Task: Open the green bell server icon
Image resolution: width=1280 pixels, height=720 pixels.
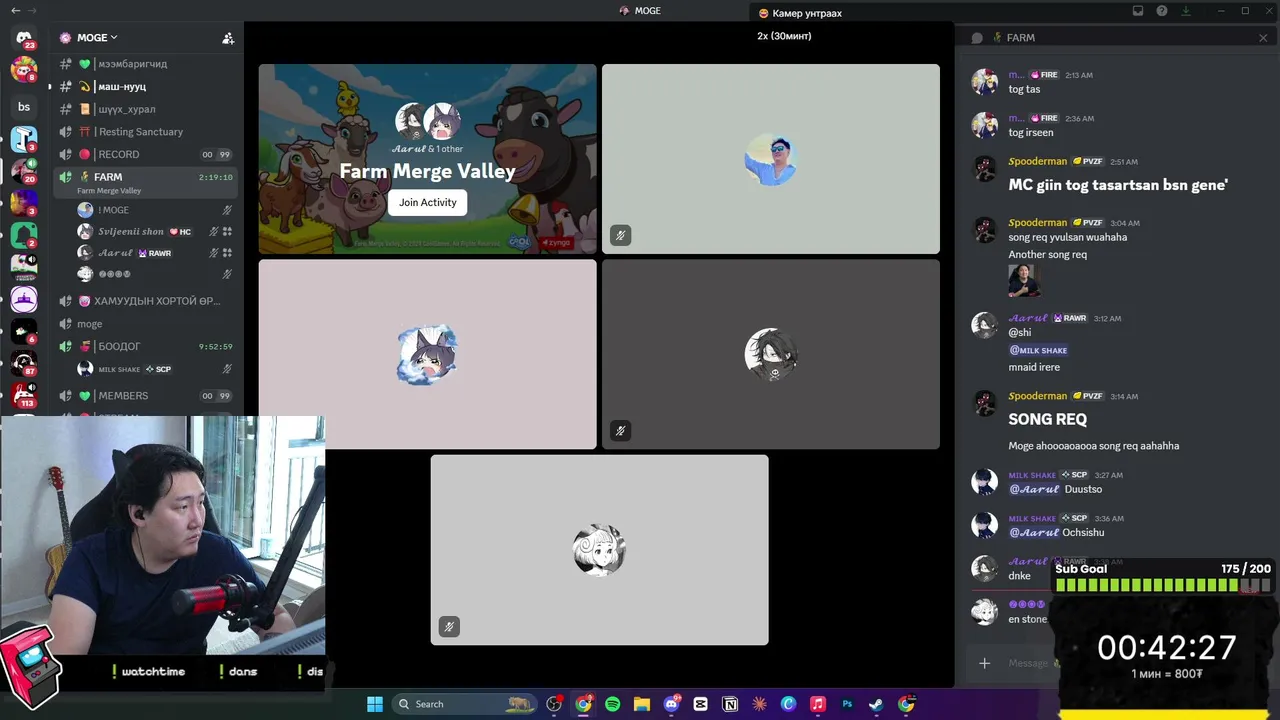Action: (24, 236)
